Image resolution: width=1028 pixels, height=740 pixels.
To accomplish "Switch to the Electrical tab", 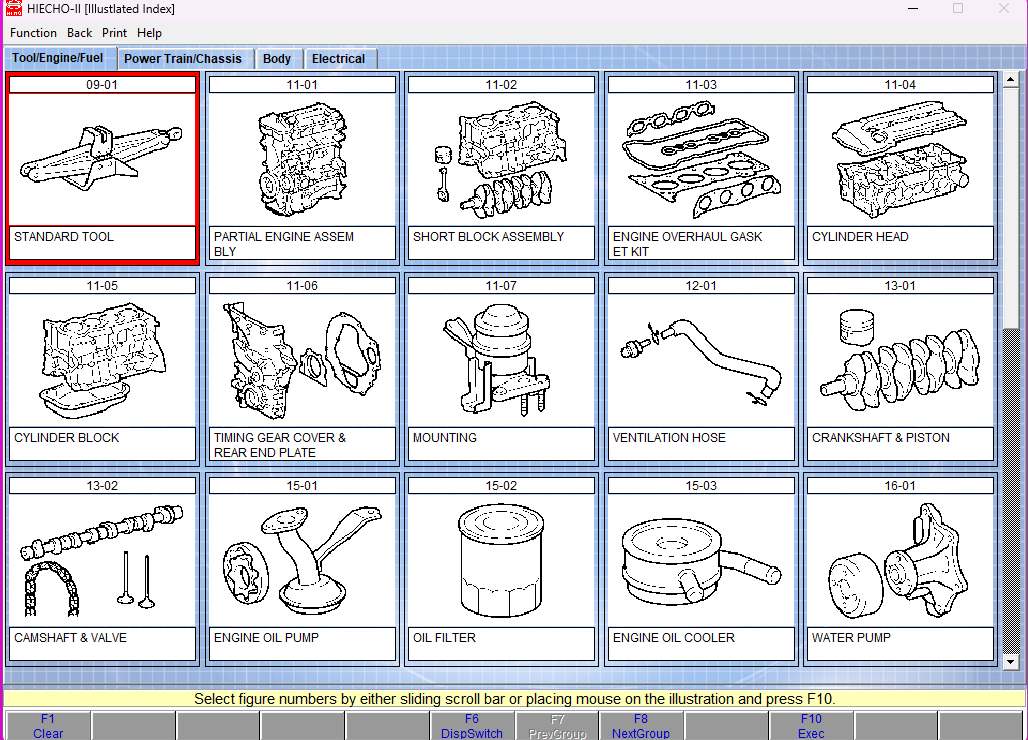I will [338, 59].
